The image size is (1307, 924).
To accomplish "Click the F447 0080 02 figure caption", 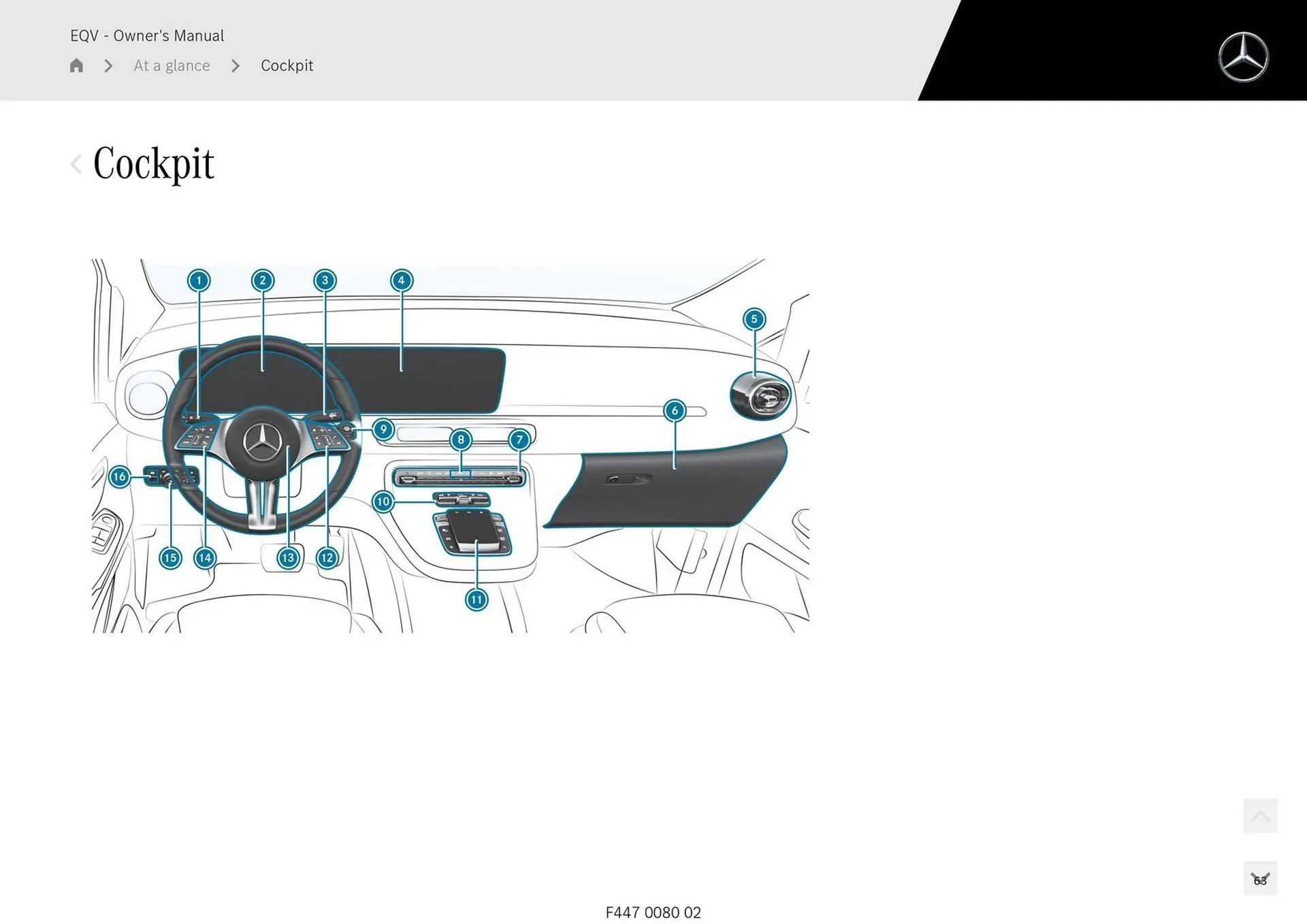I will 653,912.
